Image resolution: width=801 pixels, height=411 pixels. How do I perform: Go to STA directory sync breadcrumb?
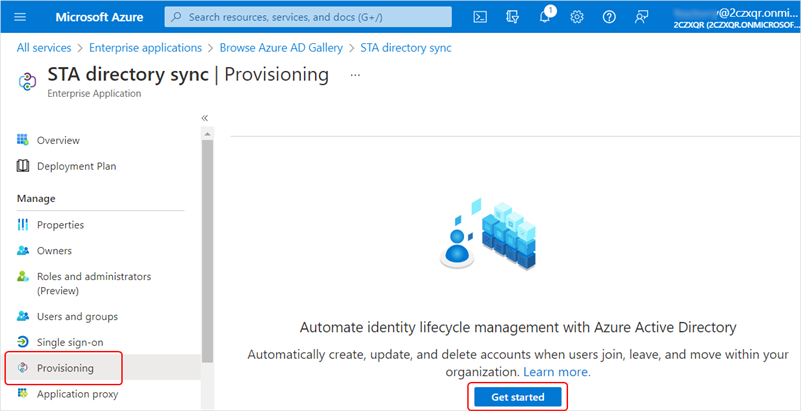tap(406, 47)
